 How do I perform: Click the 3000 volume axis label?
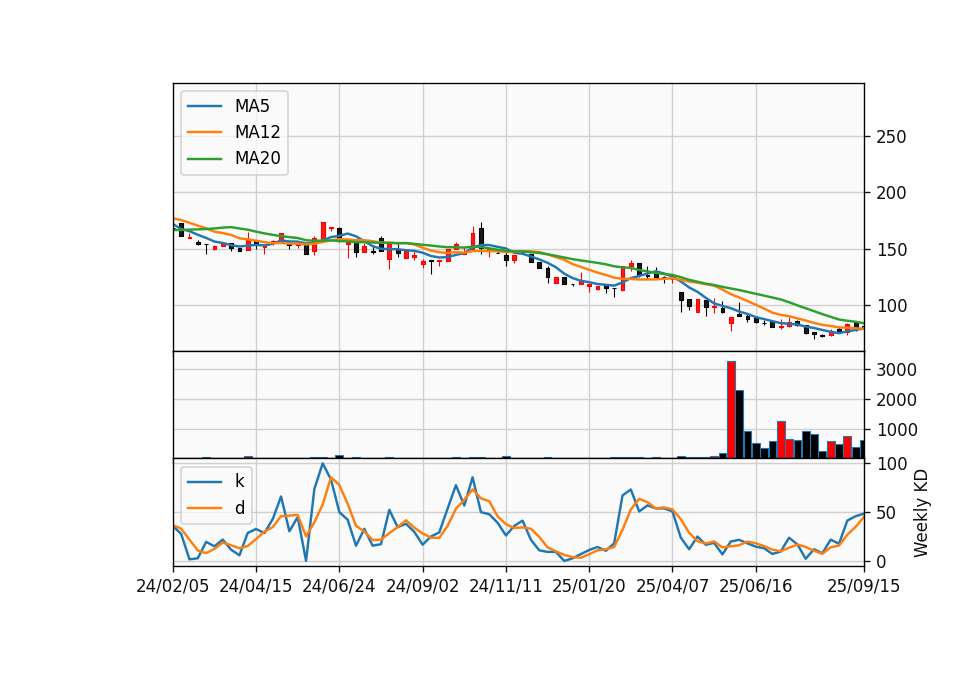(896, 370)
